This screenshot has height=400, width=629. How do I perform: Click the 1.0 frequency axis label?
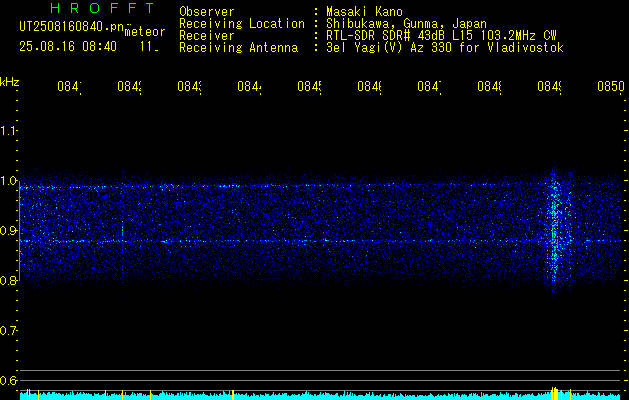coord(8,181)
